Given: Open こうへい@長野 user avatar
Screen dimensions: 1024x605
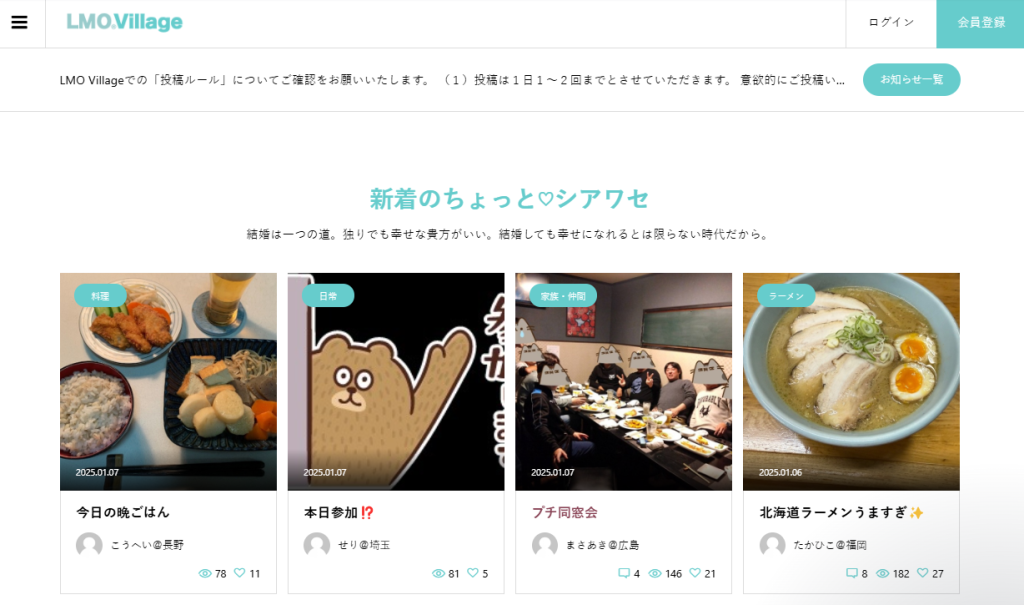Looking at the screenshot, I should 89,544.
